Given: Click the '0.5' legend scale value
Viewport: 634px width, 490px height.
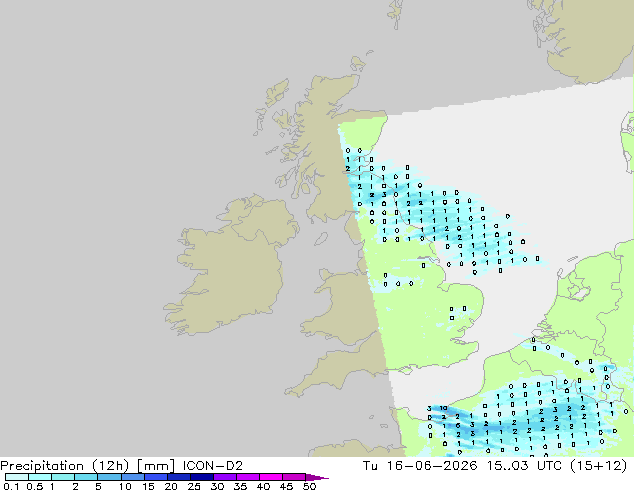Looking at the screenshot, I should (35, 486).
